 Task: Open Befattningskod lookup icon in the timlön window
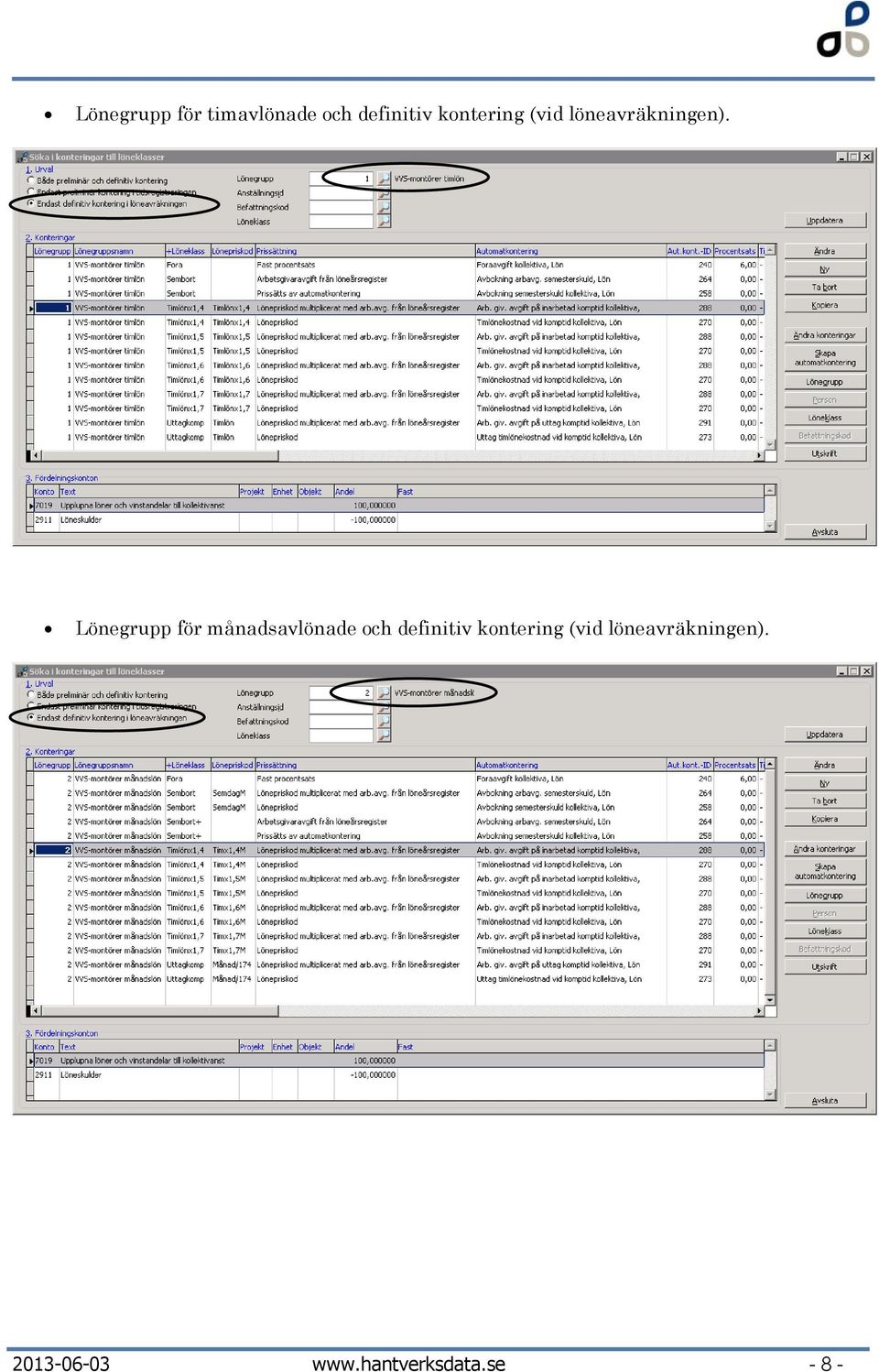point(384,207)
